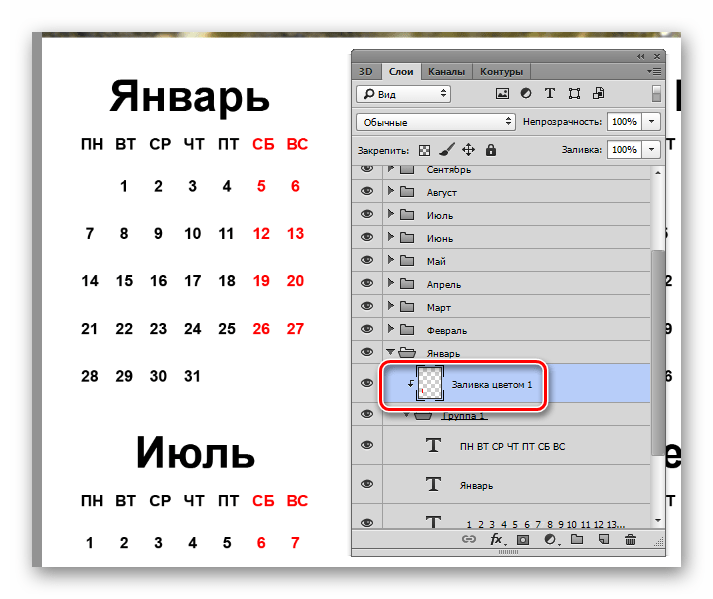The width and height of the screenshot is (713, 599).
Task: Filter layers by type (T) icon
Action: pyautogui.click(x=549, y=93)
